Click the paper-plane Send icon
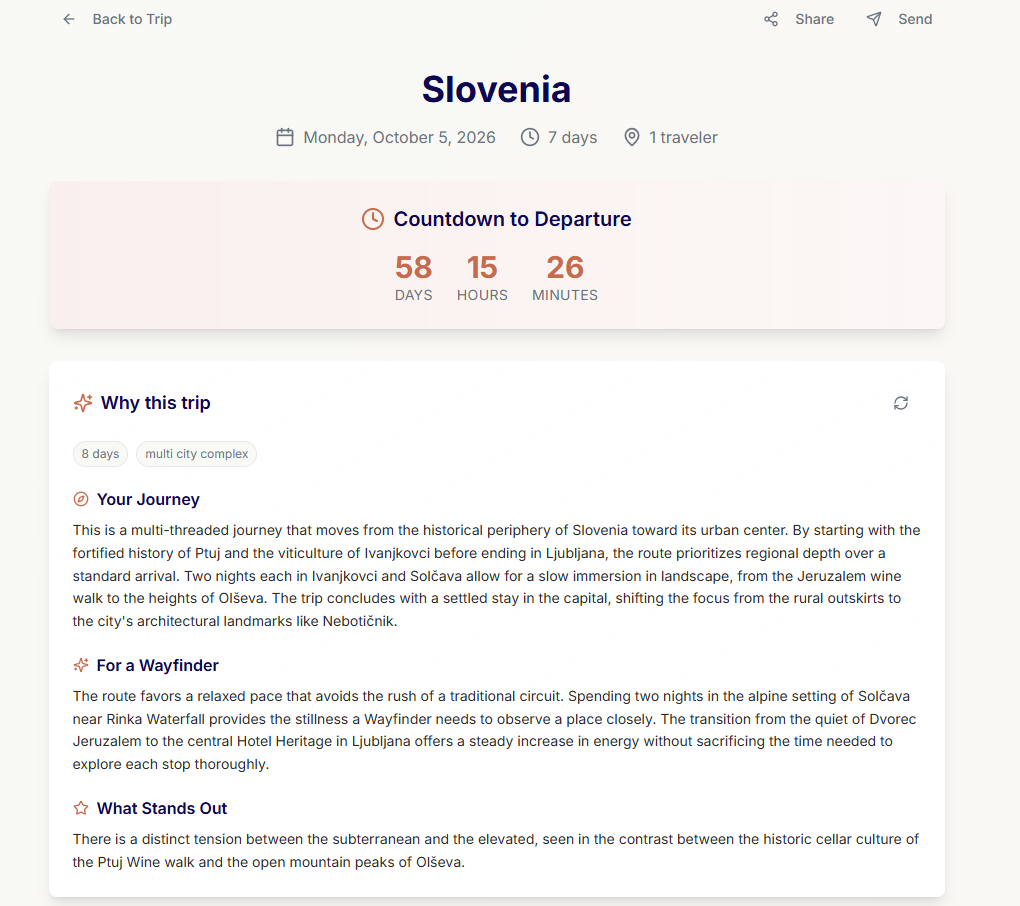1020x906 pixels. click(874, 20)
